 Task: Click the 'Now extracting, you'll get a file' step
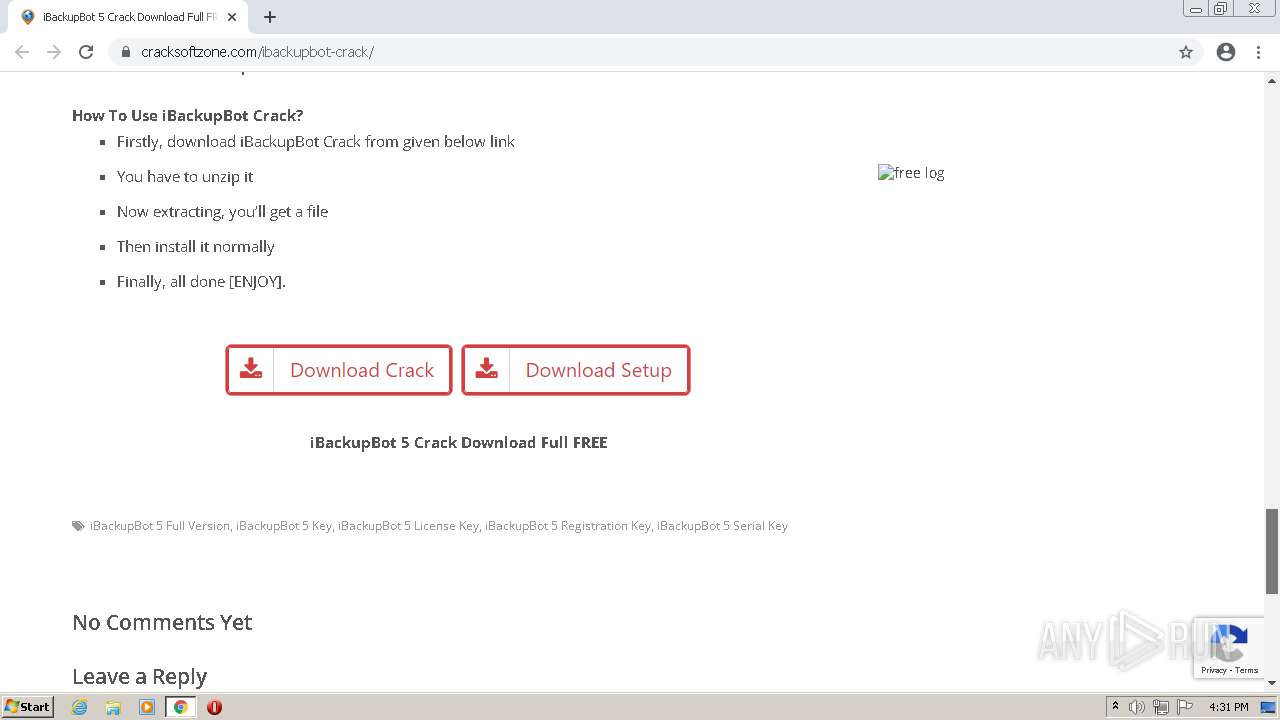(x=223, y=211)
